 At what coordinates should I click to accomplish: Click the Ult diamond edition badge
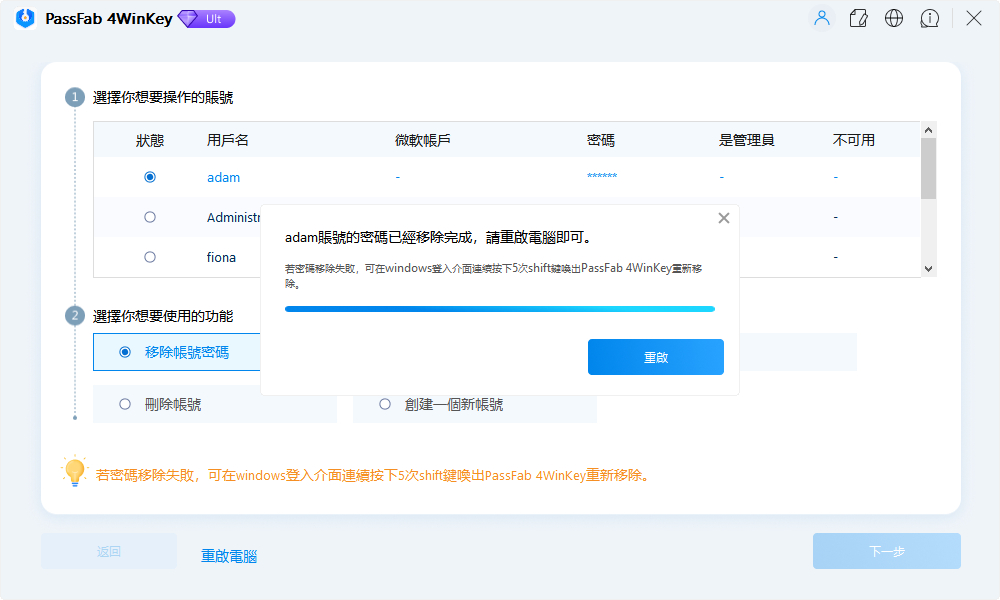pyautogui.click(x=206, y=19)
